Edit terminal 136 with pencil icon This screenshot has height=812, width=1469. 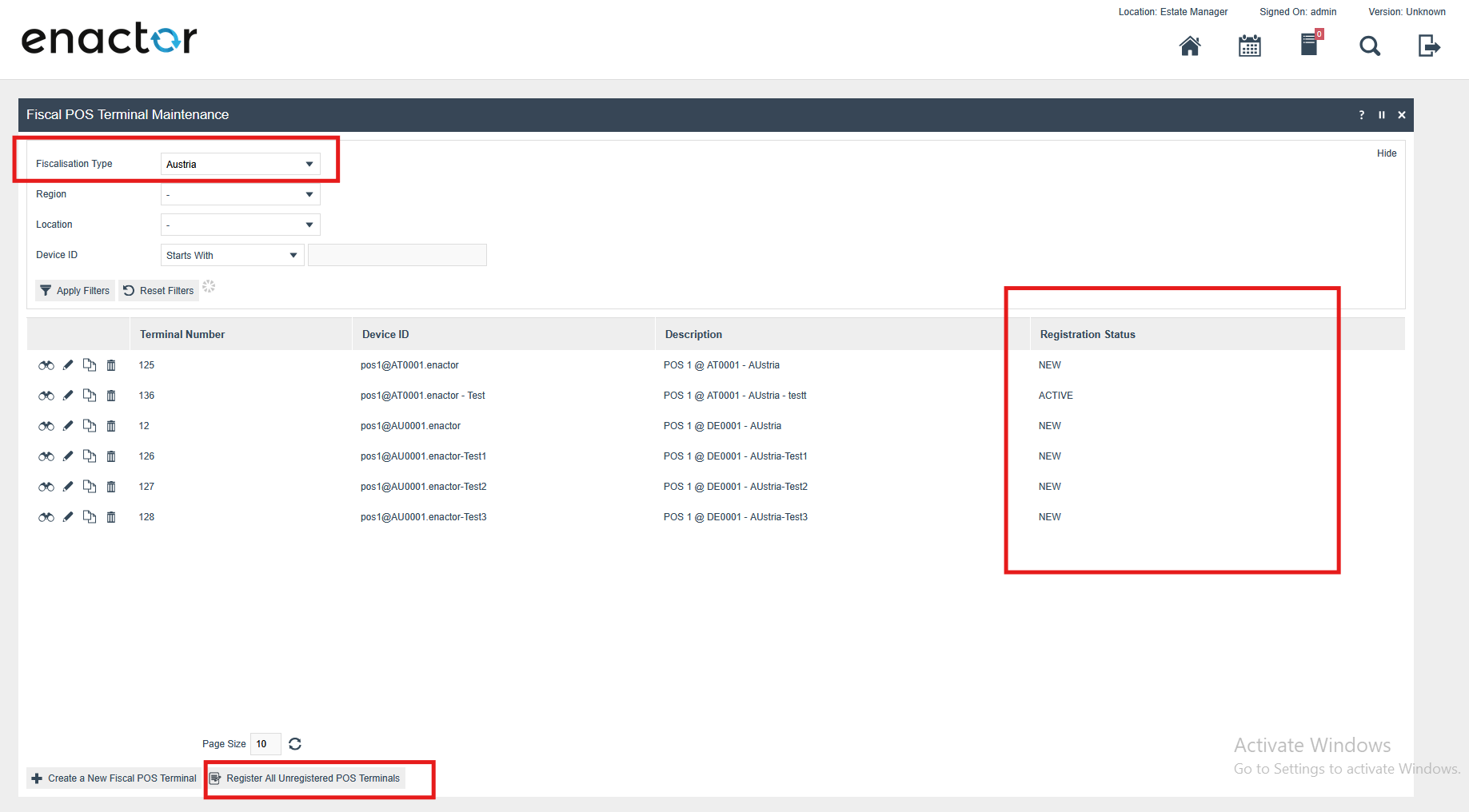(x=68, y=396)
